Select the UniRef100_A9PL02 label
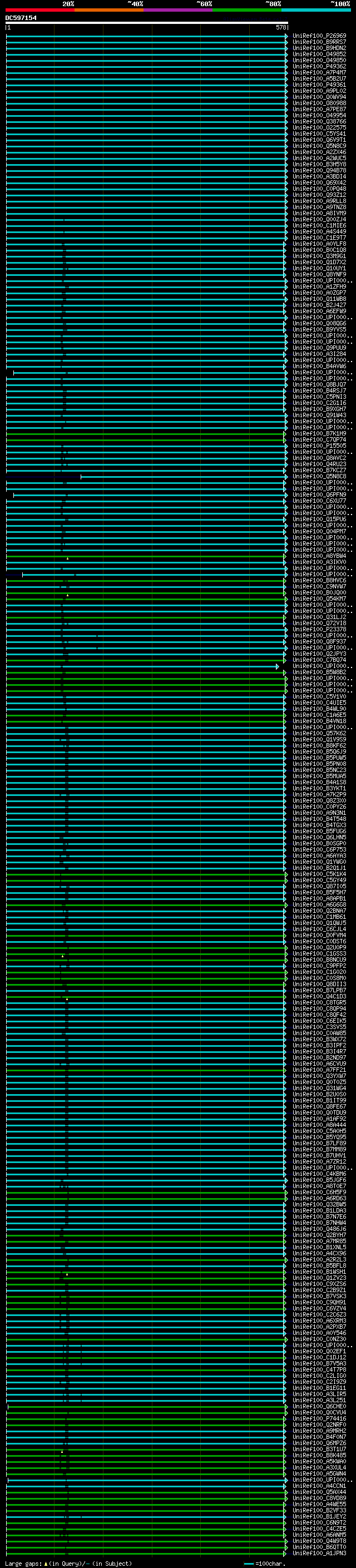 pyautogui.click(x=319, y=91)
